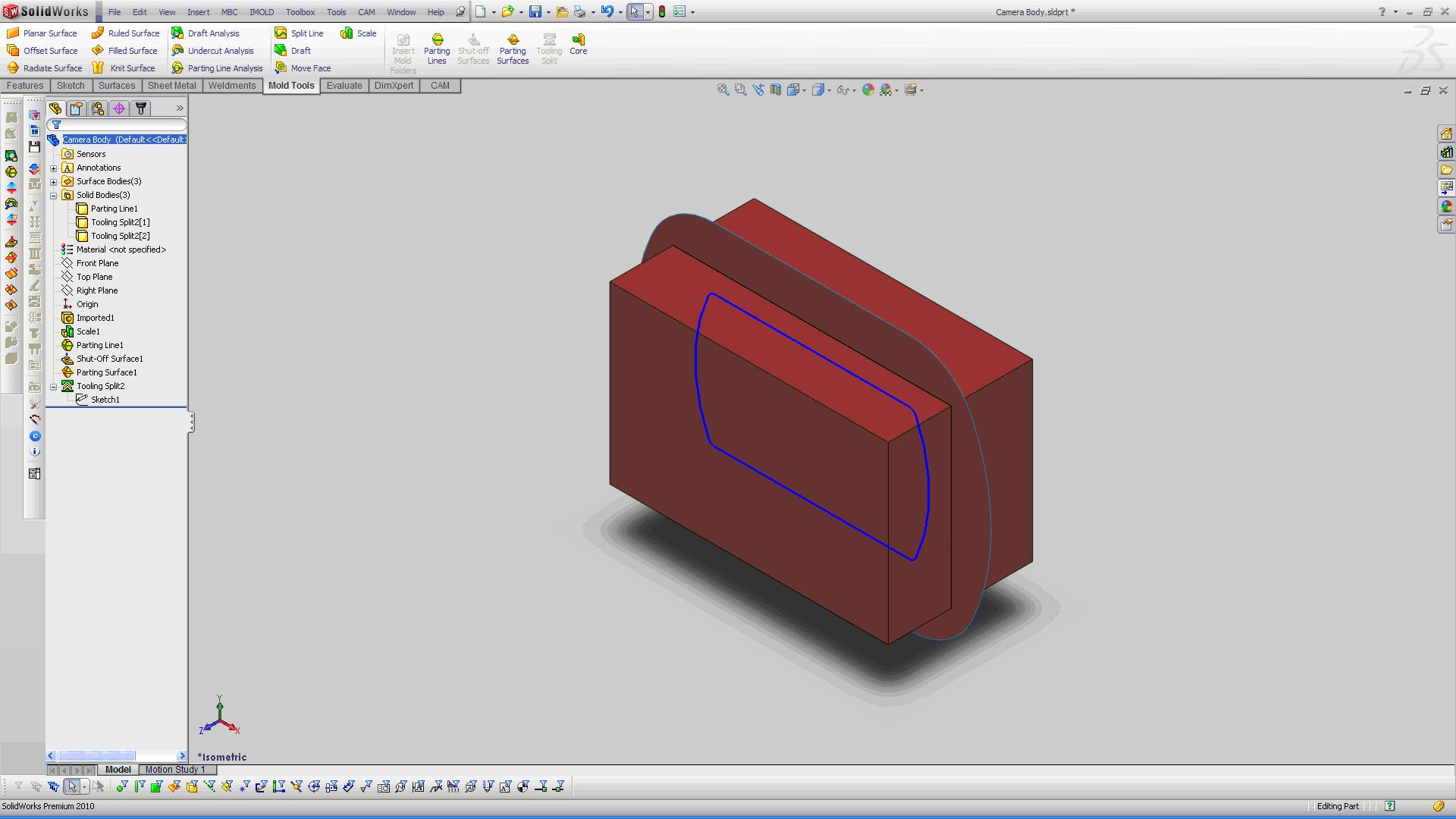This screenshot has height=819, width=1456.
Task: Collapse the Solid Bodies(3) folder
Action: pos(54,196)
